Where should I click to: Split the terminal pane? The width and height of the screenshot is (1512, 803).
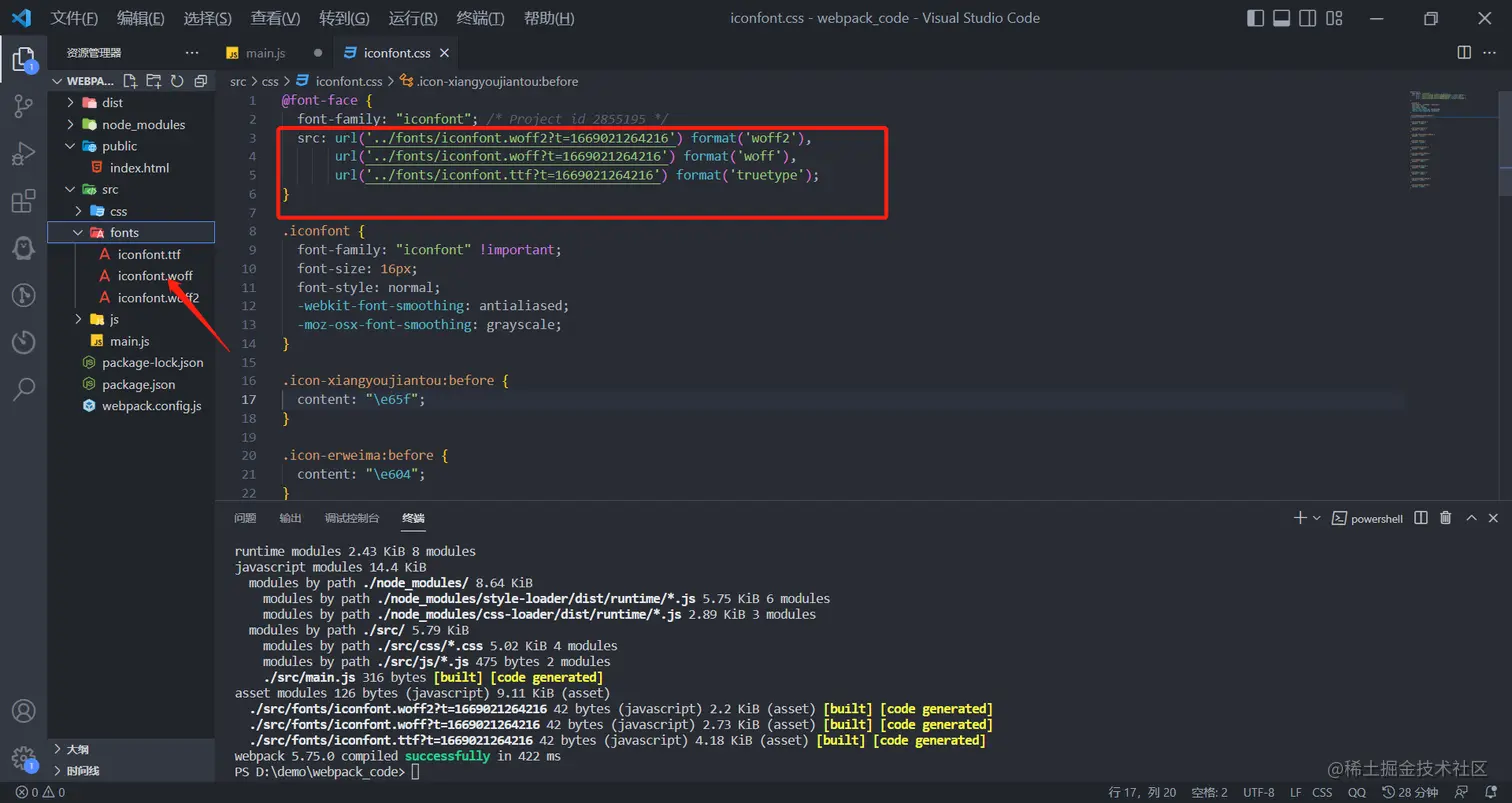tap(1421, 518)
